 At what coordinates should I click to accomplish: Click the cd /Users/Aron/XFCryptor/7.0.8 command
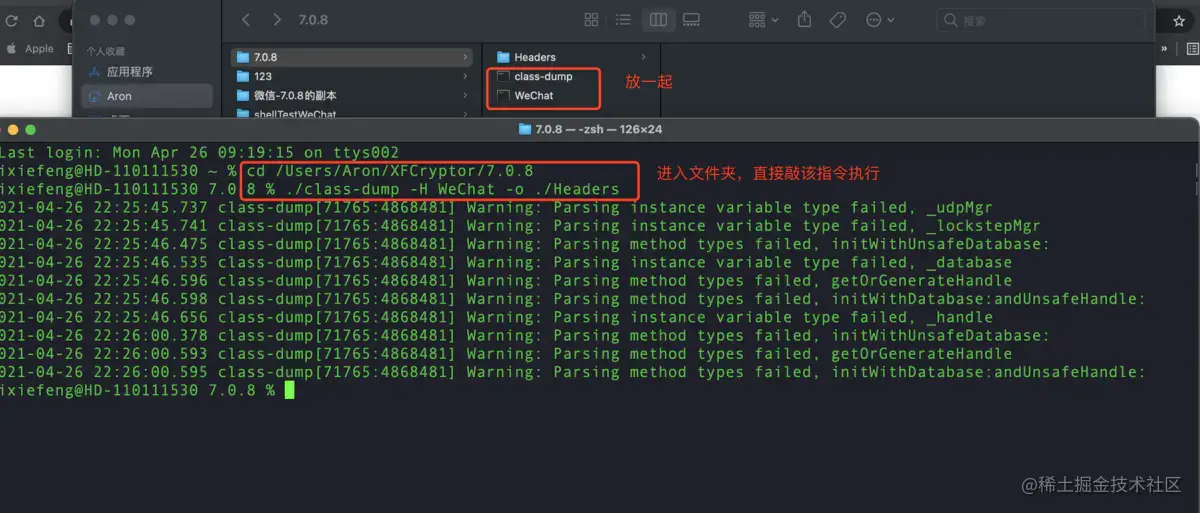point(391,171)
